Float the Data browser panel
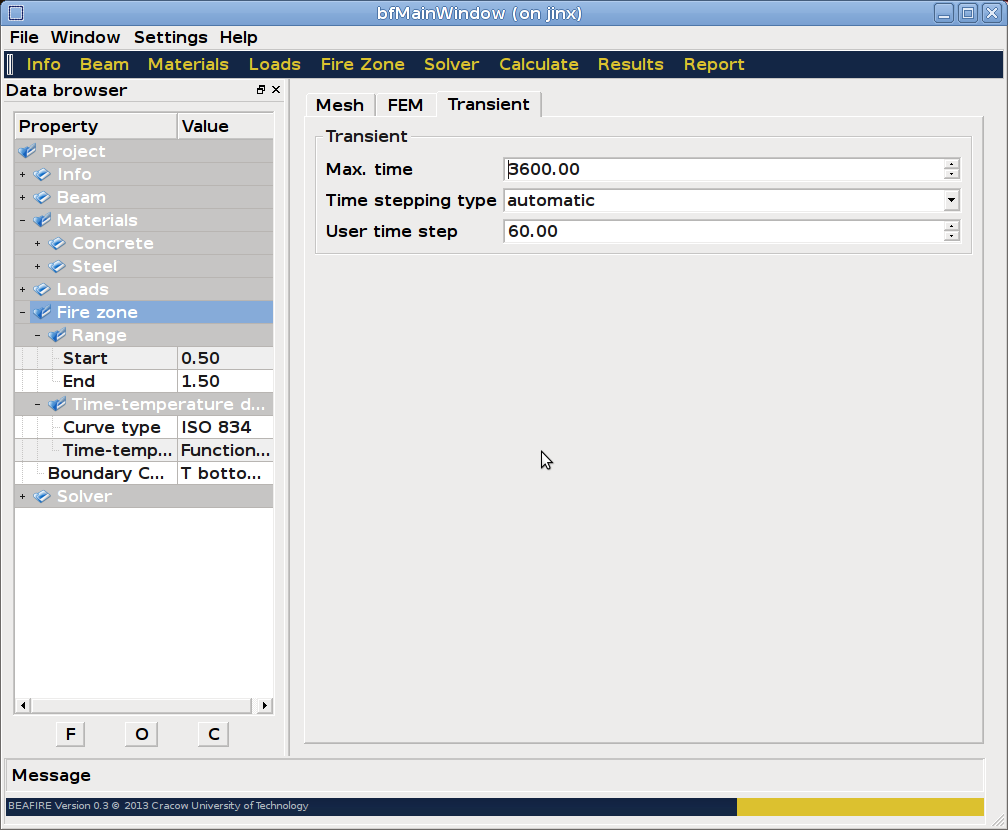This screenshot has height=830, width=1008. [x=261, y=90]
